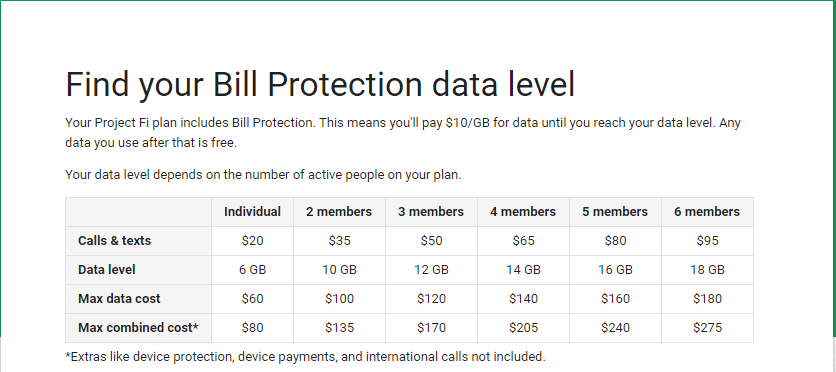This screenshot has height=372, width=836.
Task: Click the $80 Individual max combined cell
Action: coord(252,328)
